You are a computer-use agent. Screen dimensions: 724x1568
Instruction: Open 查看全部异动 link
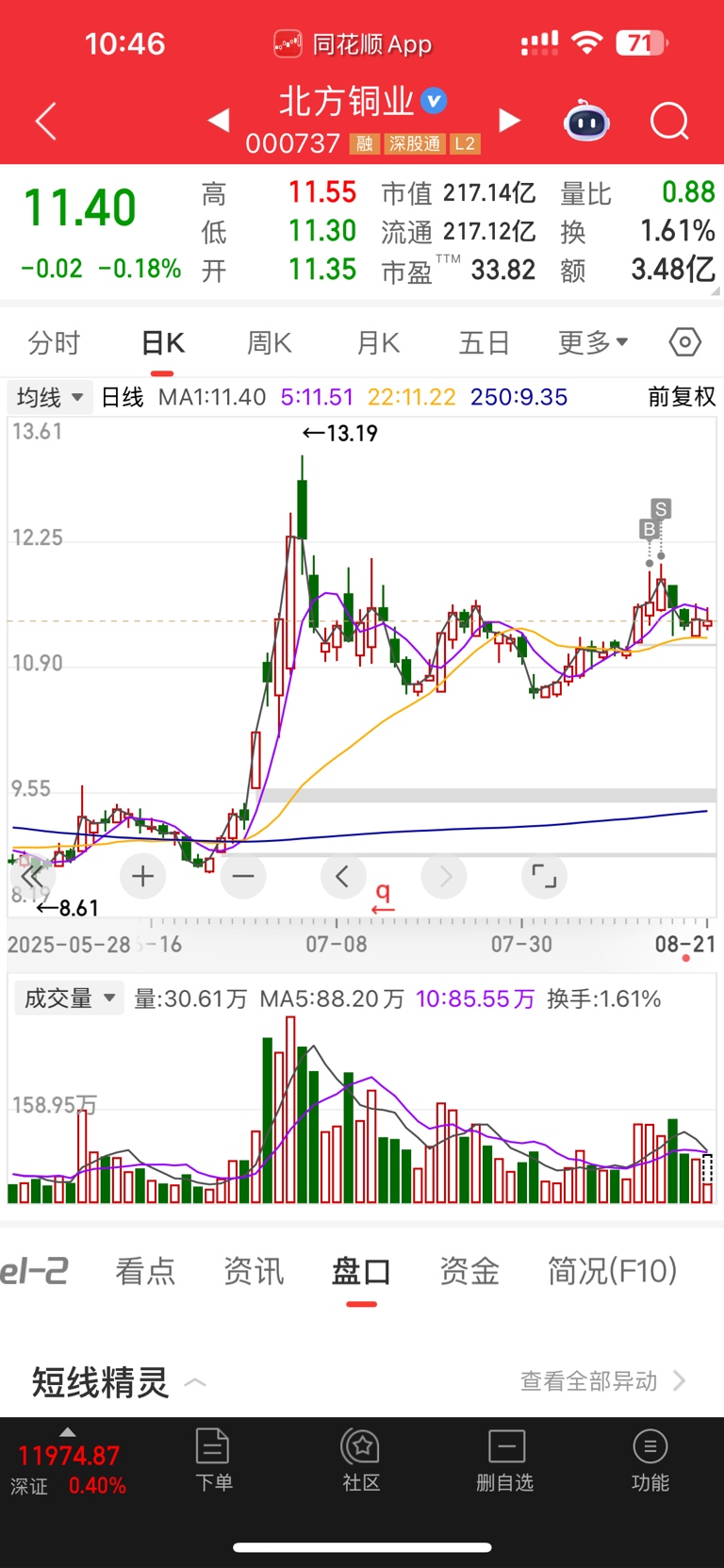click(x=603, y=1381)
